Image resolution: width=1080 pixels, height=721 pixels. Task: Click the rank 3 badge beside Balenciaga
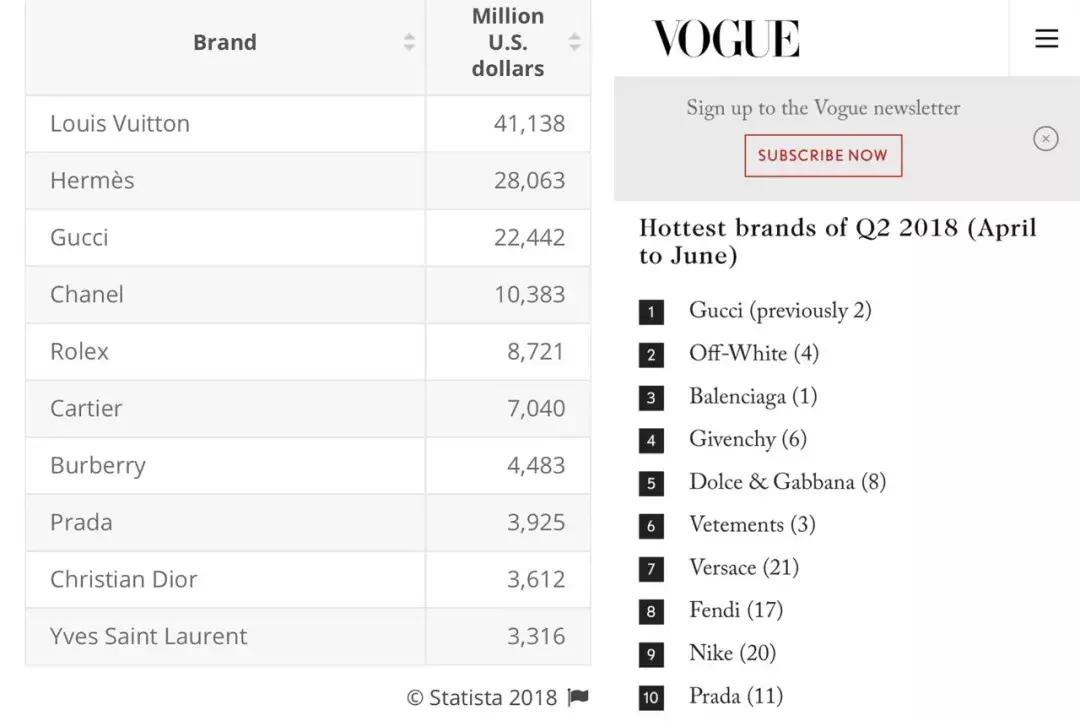point(651,398)
